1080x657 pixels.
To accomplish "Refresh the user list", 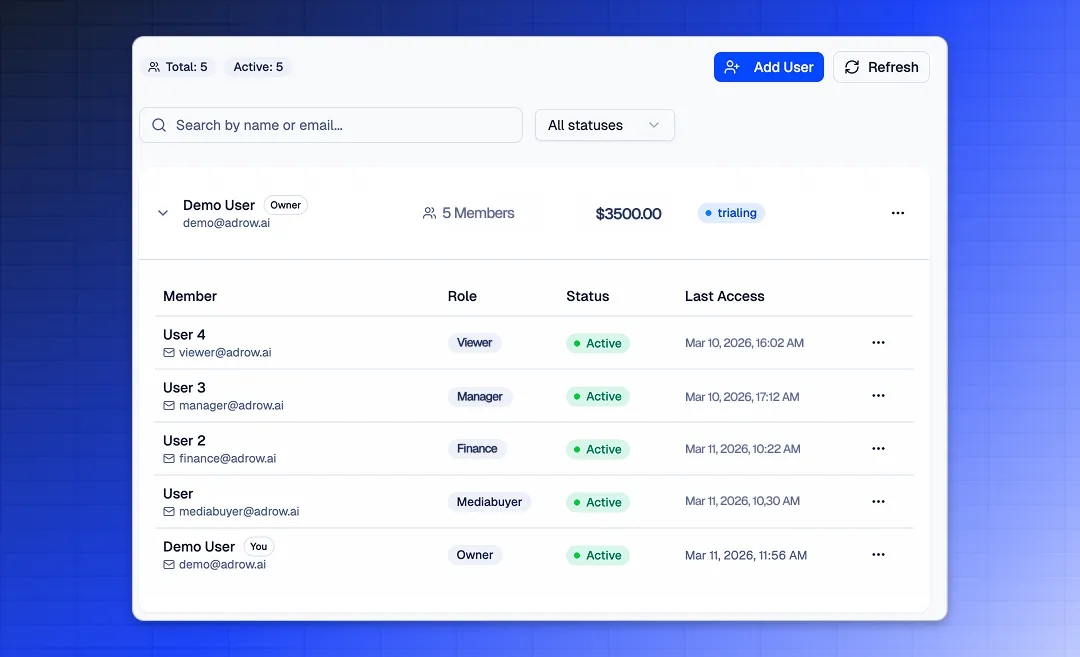I will 881,67.
